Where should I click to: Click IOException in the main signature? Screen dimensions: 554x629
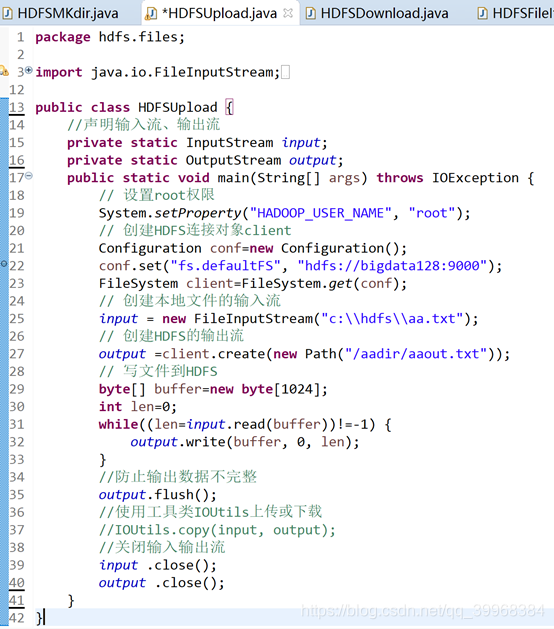click(475, 178)
